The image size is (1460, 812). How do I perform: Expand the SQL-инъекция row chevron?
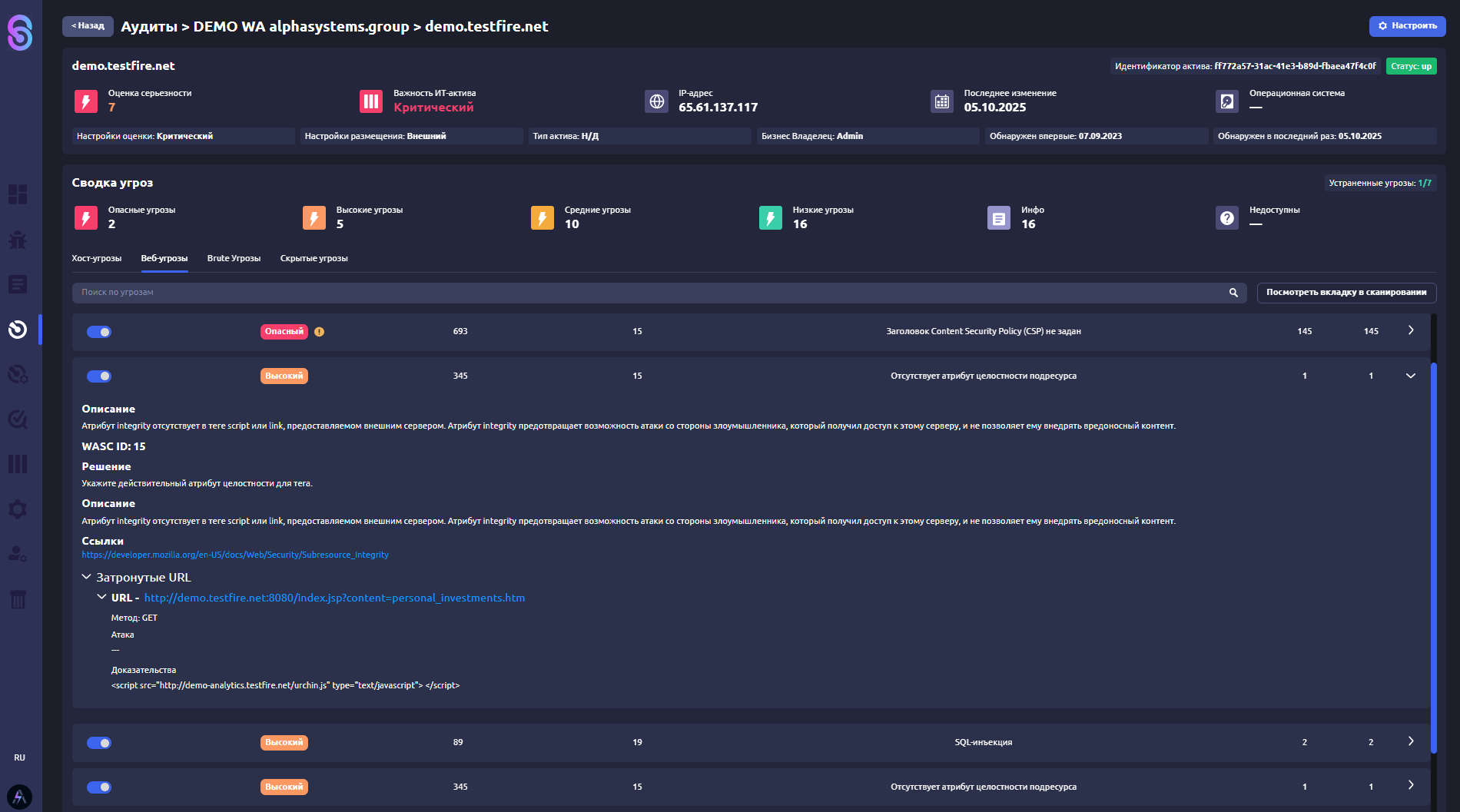pyautogui.click(x=1410, y=741)
